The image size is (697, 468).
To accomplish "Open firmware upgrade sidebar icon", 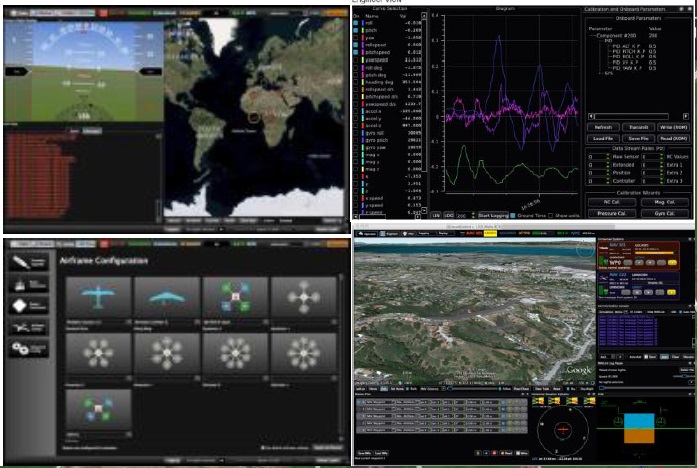I will [x=26, y=262].
